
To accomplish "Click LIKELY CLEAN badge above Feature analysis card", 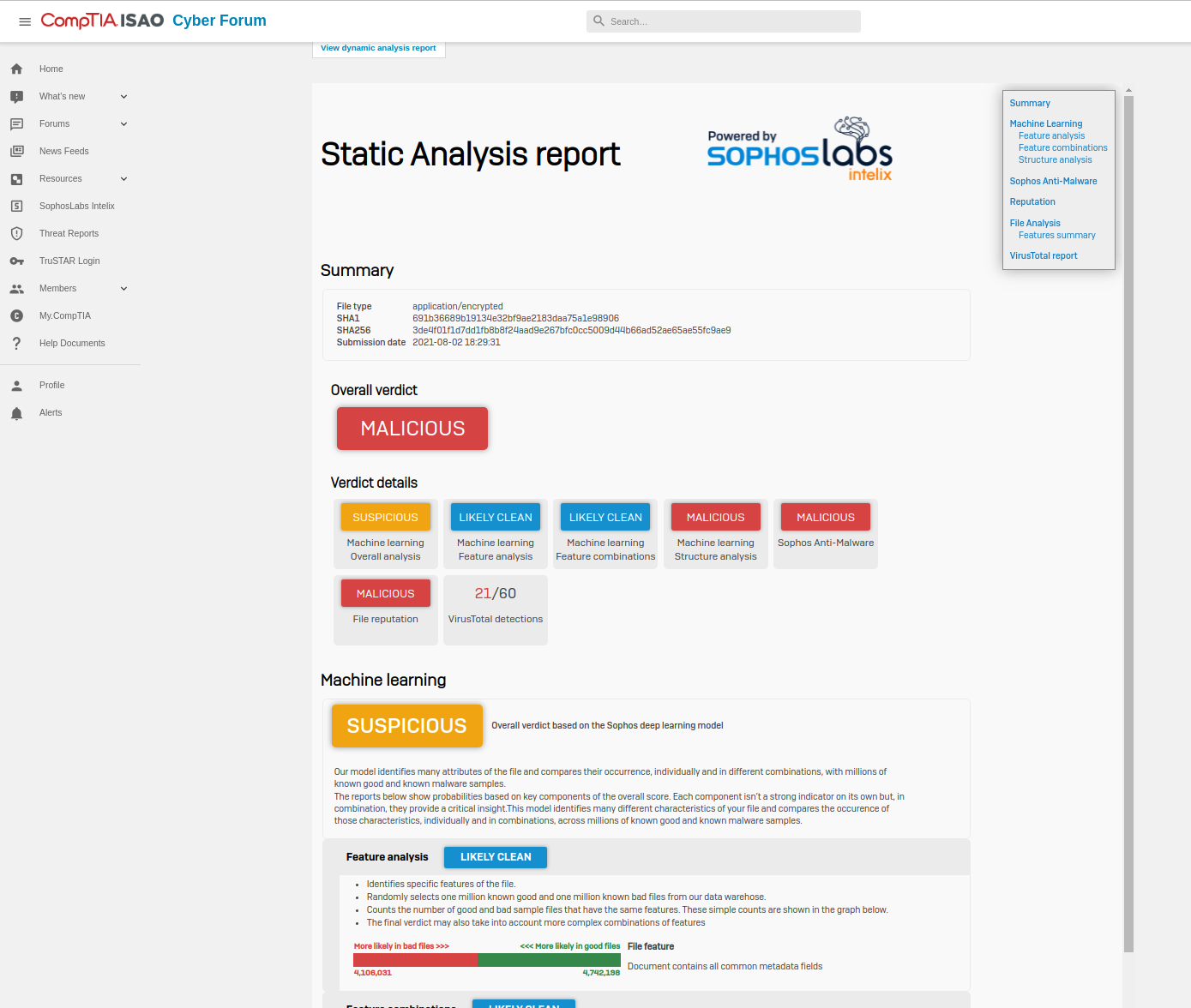I will tap(496, 517).
